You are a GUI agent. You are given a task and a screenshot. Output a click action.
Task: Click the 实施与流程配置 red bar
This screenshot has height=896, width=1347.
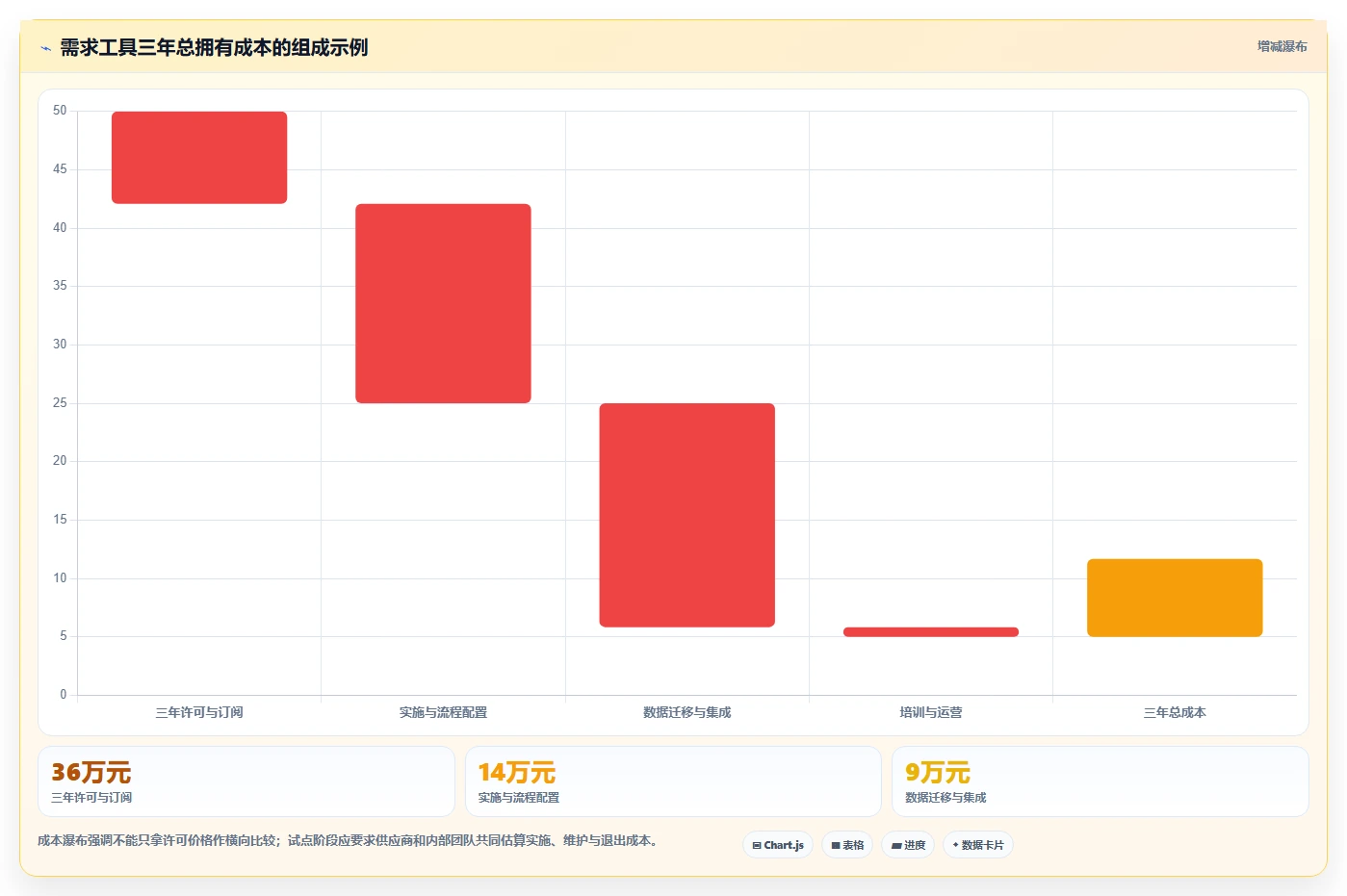[443, 303]
